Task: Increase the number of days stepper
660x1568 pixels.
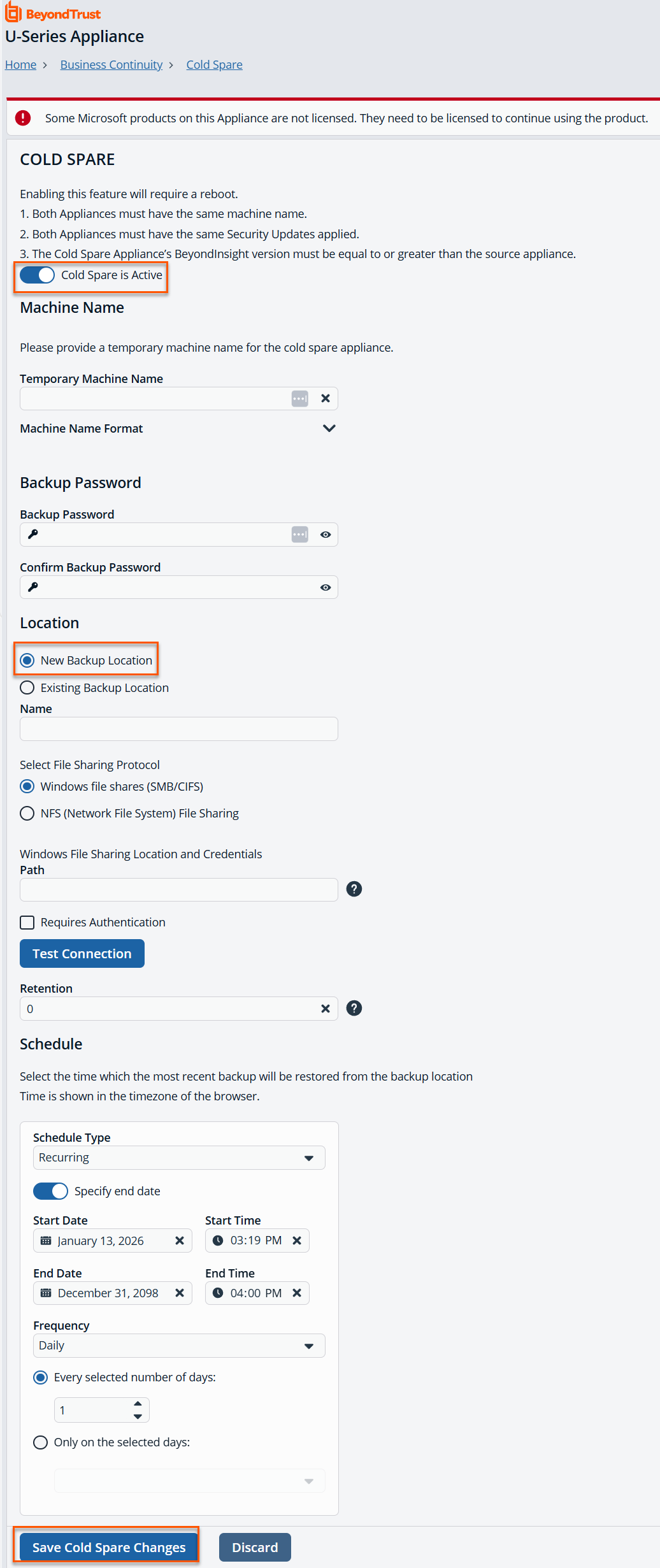Action: (138, 1404)
